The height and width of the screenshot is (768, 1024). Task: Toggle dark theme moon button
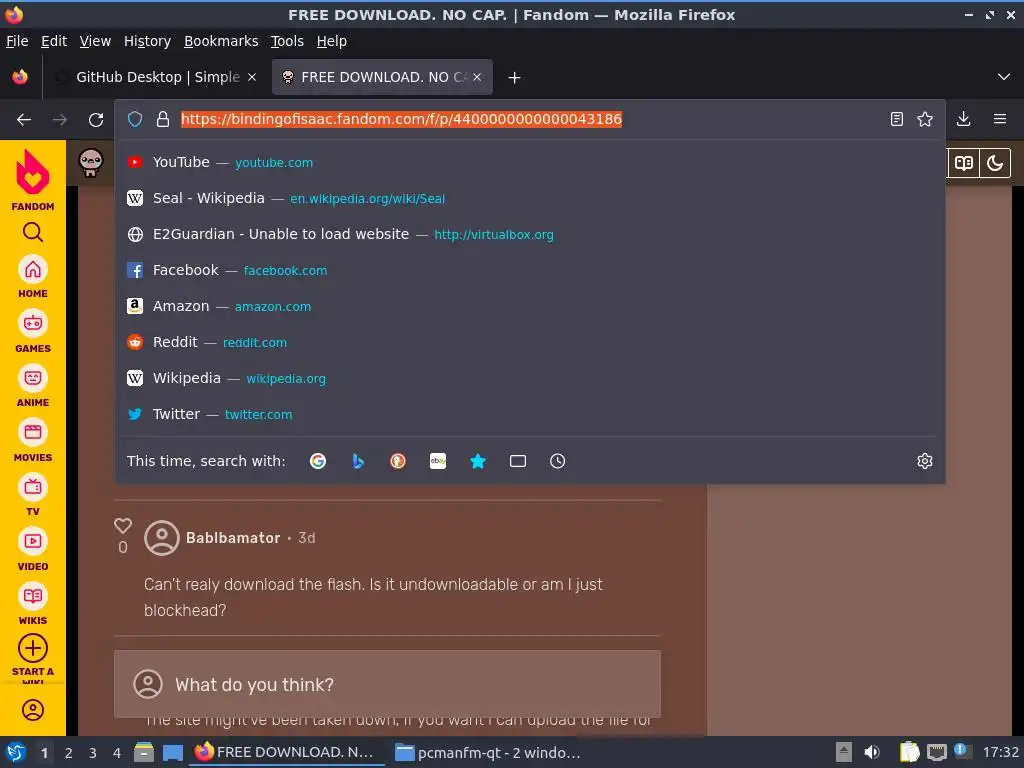pyautogui.click(x=995, y=163)
